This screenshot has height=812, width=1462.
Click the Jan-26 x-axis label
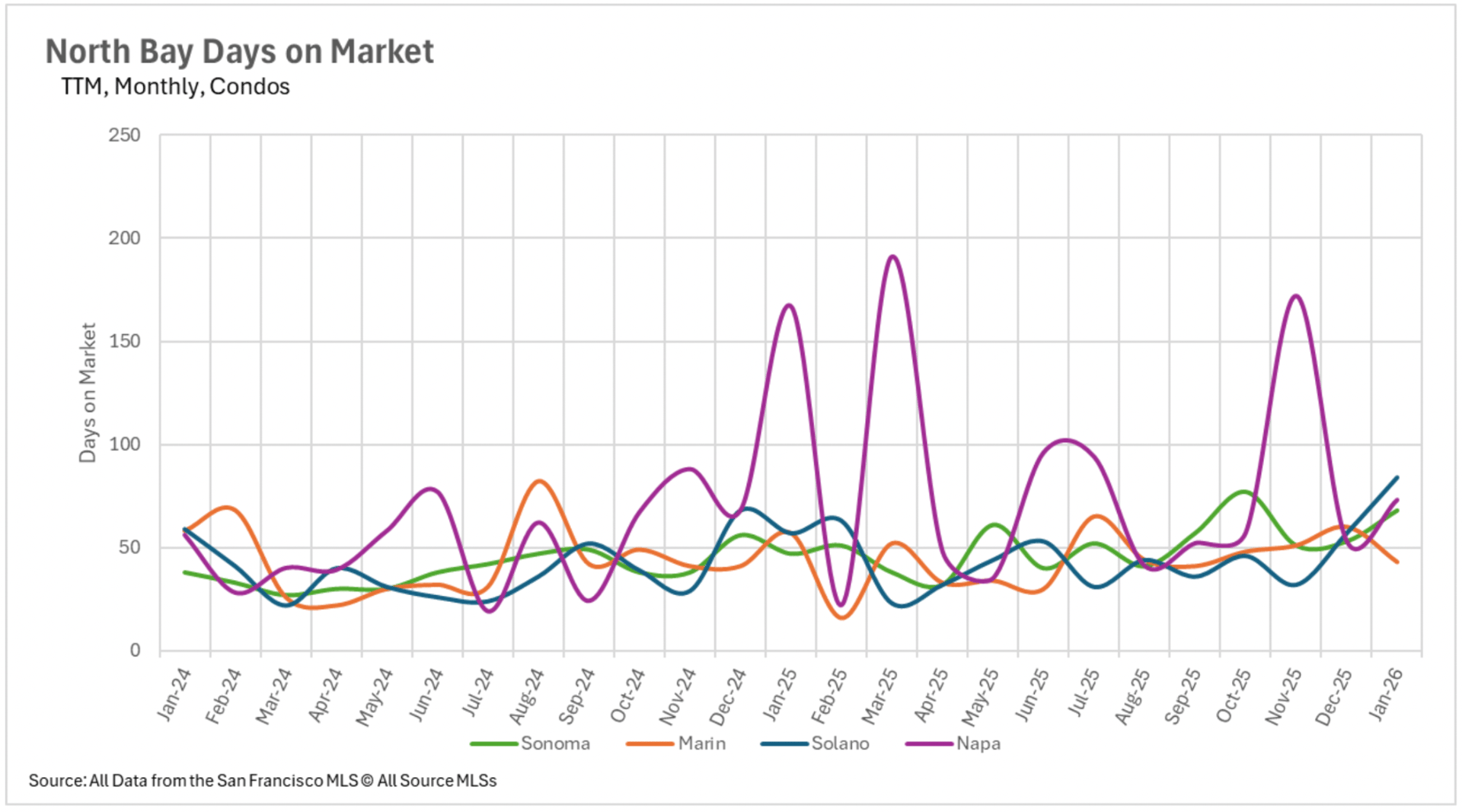click(1385, 693)
